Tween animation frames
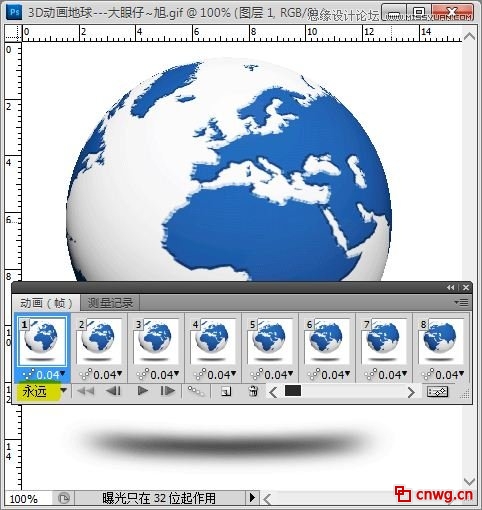Viewport: 482px width, 510px height. point(196,391)
